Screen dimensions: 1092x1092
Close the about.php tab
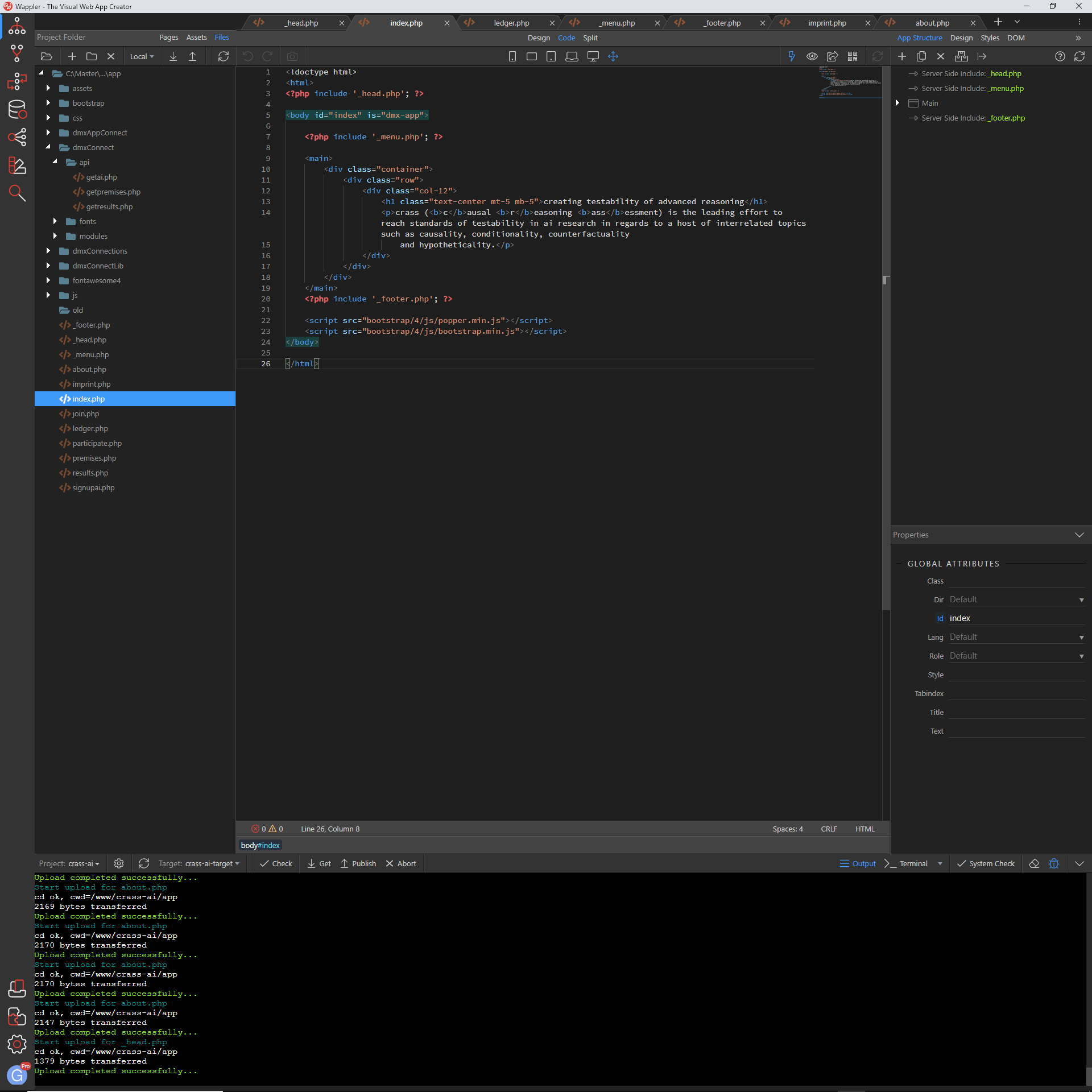coord(973,23)
